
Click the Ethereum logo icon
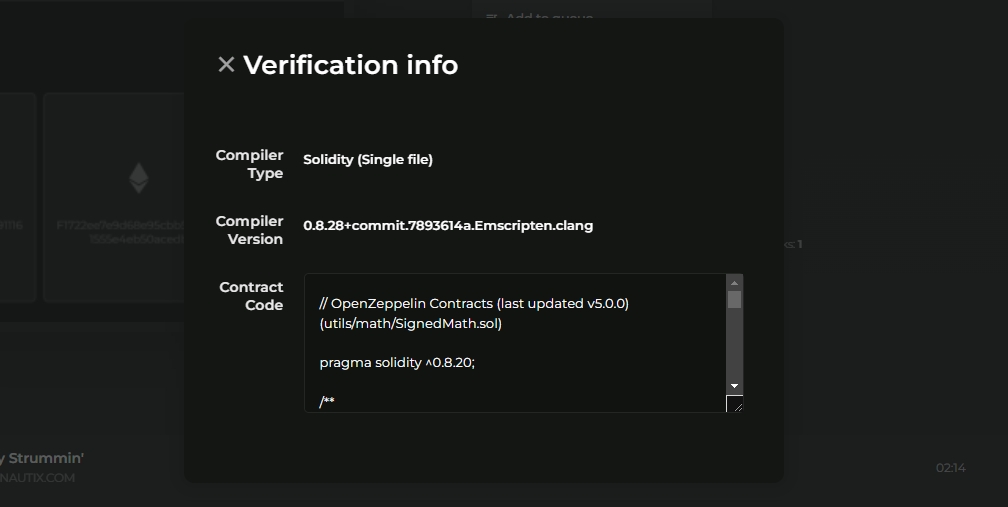tap(138, 178)
